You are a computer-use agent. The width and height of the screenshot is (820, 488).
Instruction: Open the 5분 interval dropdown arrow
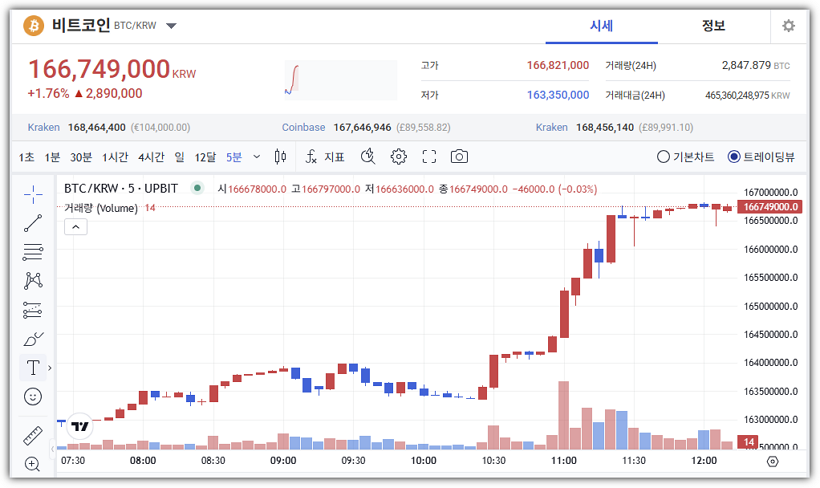point(257,156)
